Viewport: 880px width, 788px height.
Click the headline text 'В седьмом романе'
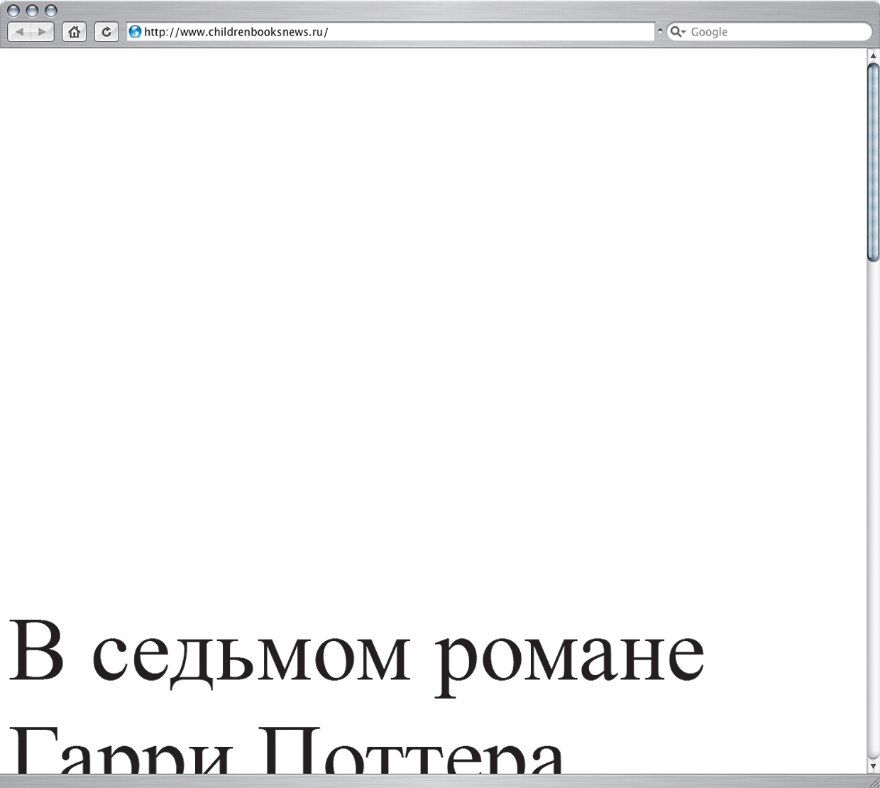[357, 657]
